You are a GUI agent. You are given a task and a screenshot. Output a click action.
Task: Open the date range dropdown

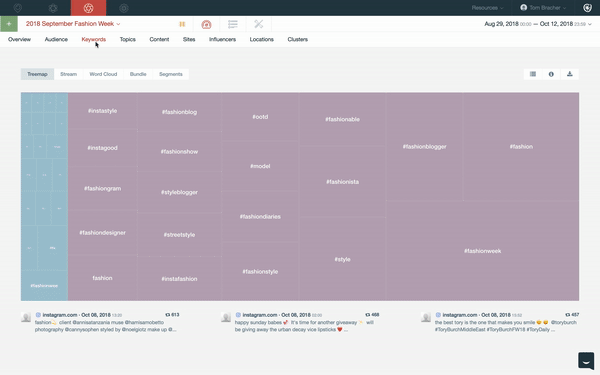tap(538, 24)
